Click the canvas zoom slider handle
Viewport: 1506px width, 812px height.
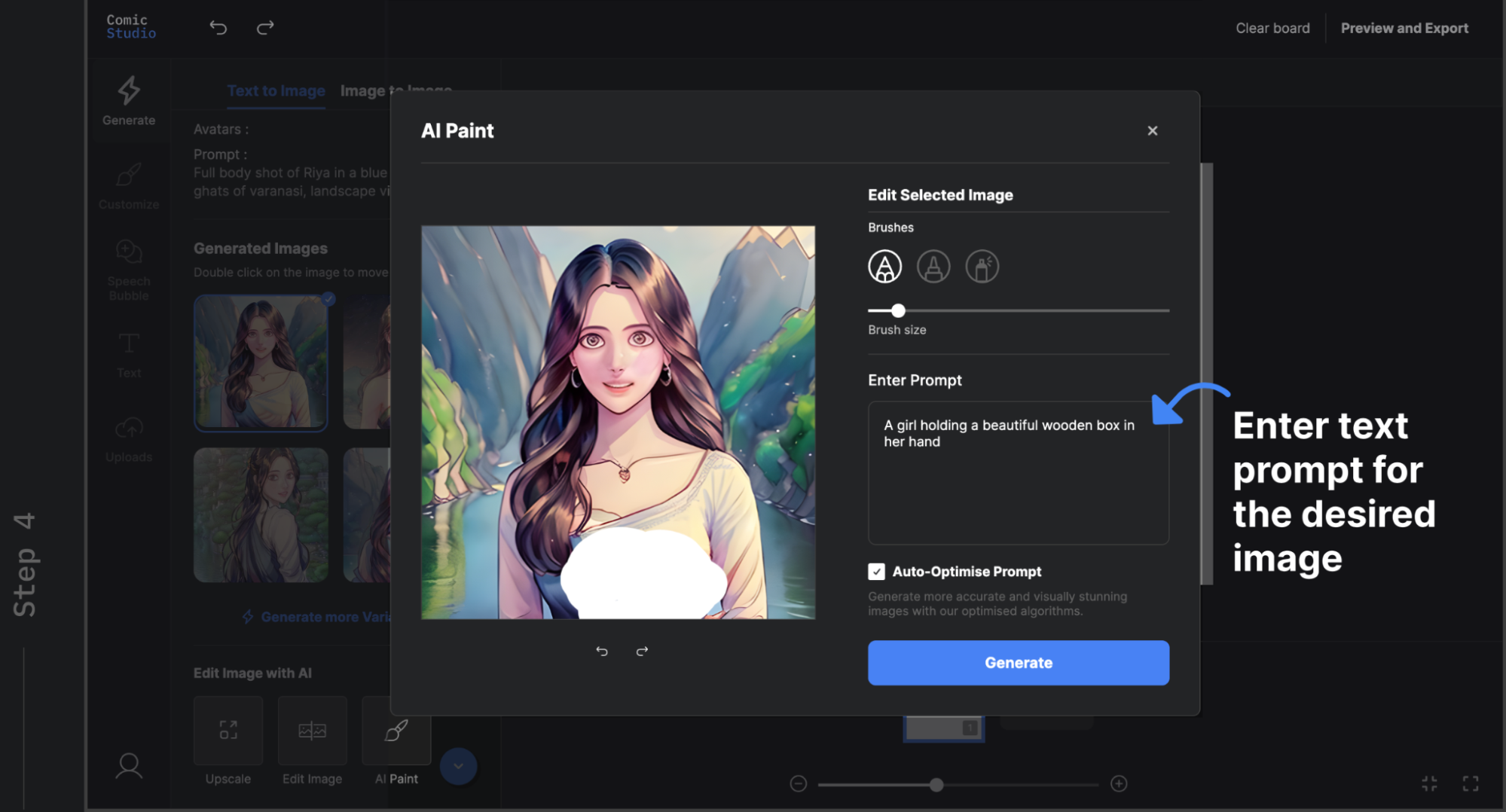[936, 785]
